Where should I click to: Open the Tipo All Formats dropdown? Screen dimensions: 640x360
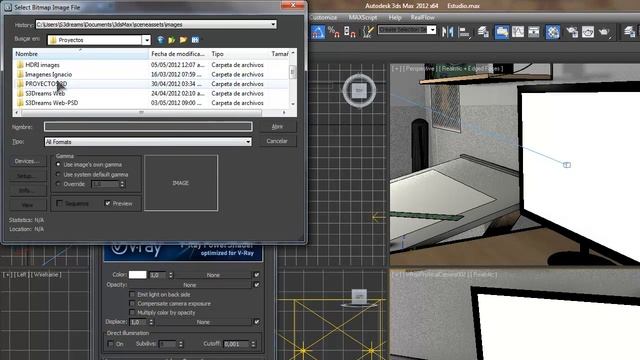248,142
